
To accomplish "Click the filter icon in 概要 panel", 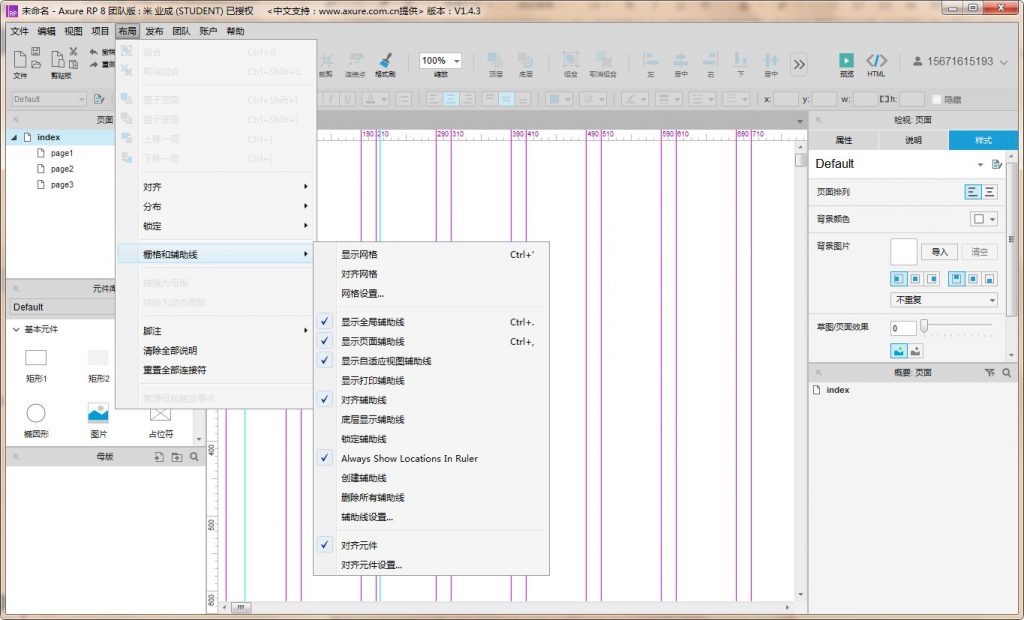I will tap(989, 372).
